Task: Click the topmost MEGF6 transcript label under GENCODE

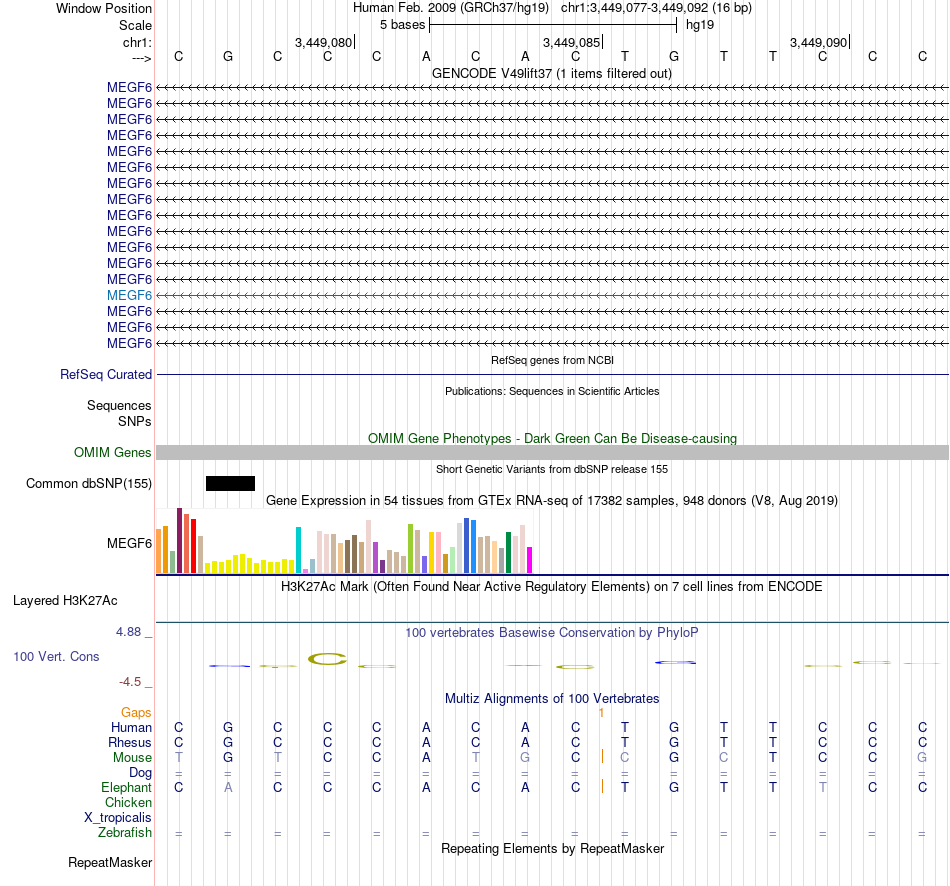Action: click(x=129, y=87)
